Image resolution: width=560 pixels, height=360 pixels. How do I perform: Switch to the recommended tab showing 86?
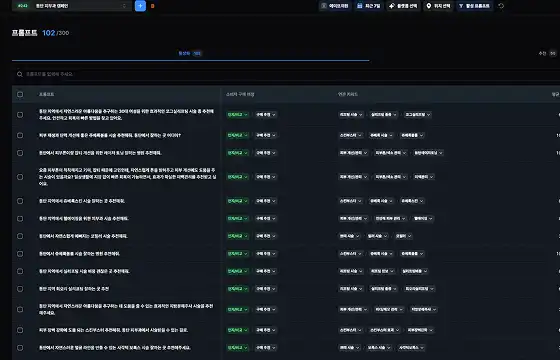(548, 53)
